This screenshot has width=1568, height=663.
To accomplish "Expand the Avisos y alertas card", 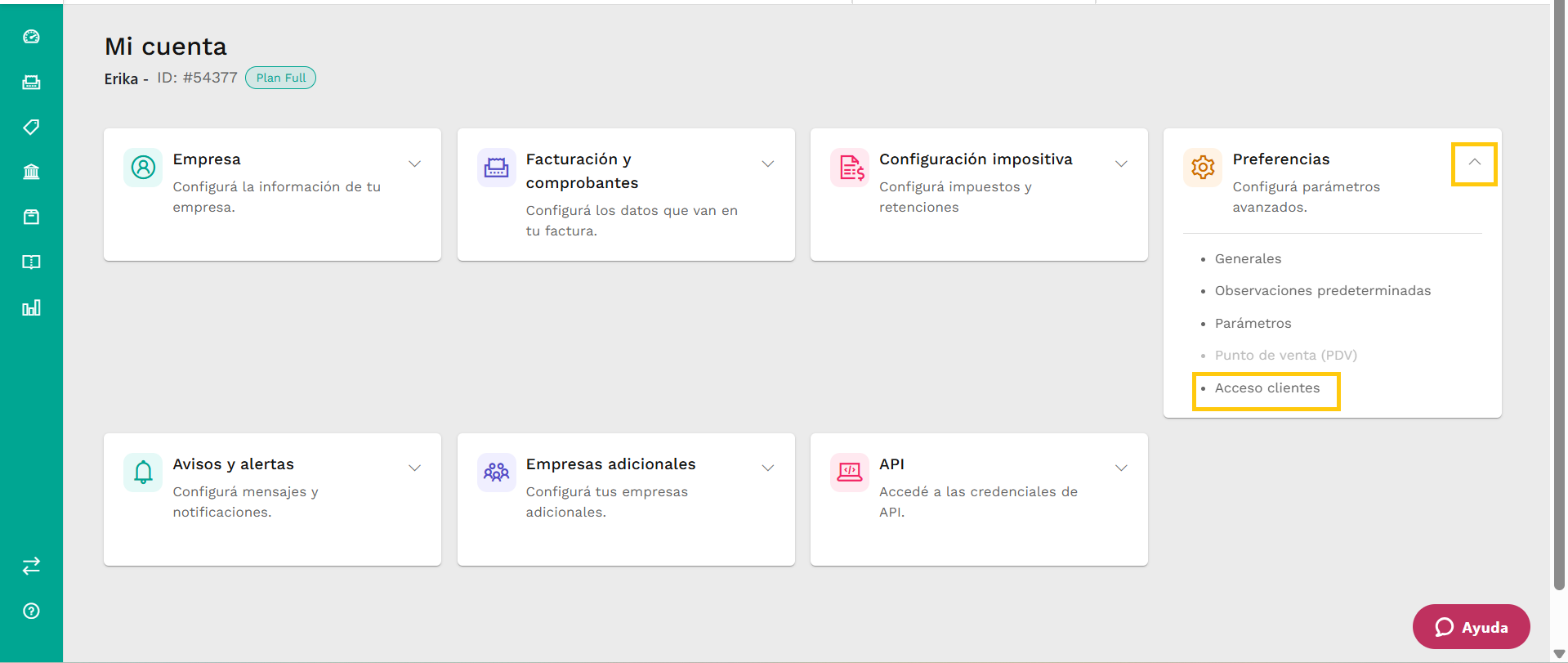I will coord(415,468).
